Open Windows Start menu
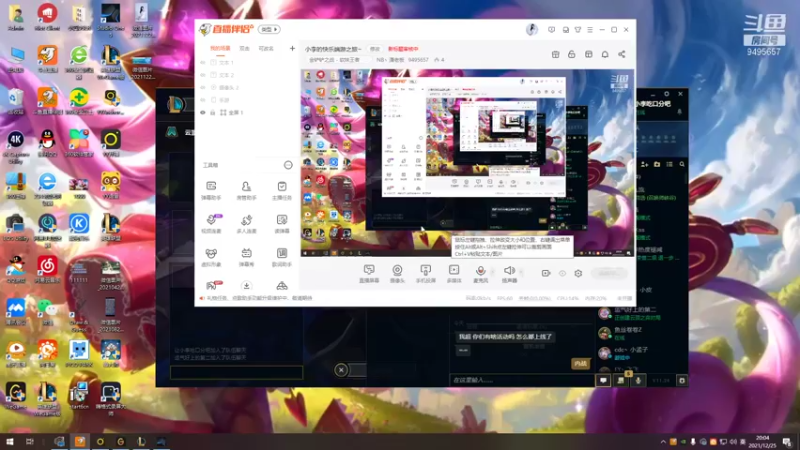Image resolution: width=800 pixels, height=450 pixels. pyautogui.click(x=10, y=441)
